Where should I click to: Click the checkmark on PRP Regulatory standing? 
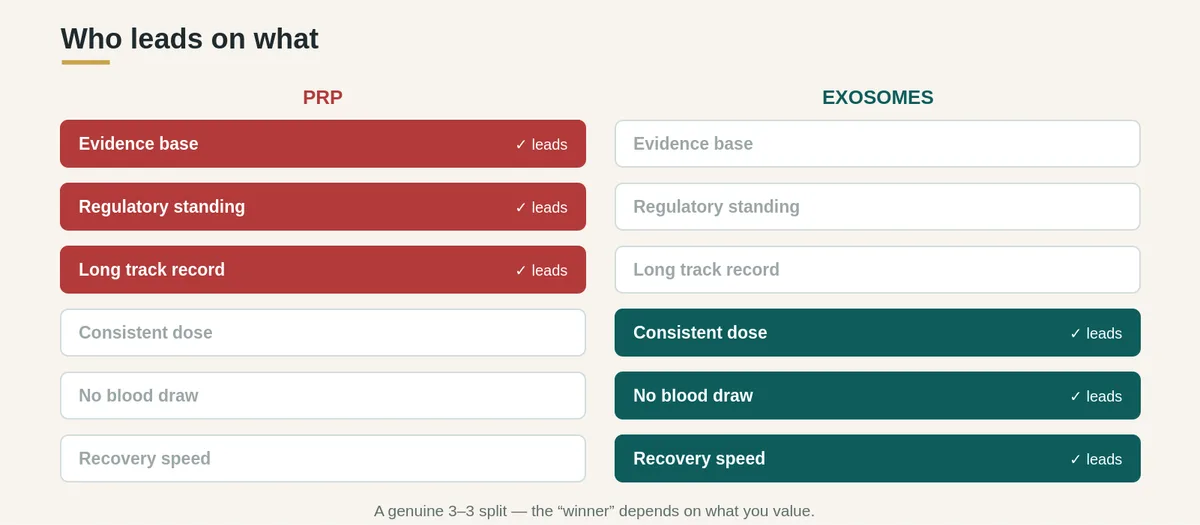pyautogui.click(x=521, y=207)
